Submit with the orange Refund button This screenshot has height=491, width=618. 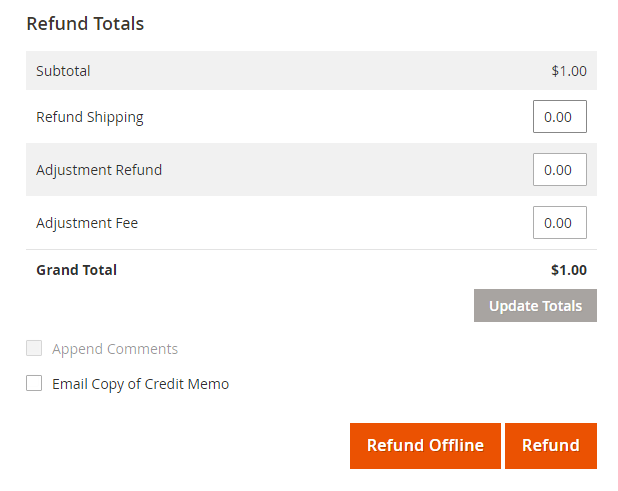coord(550,446)
